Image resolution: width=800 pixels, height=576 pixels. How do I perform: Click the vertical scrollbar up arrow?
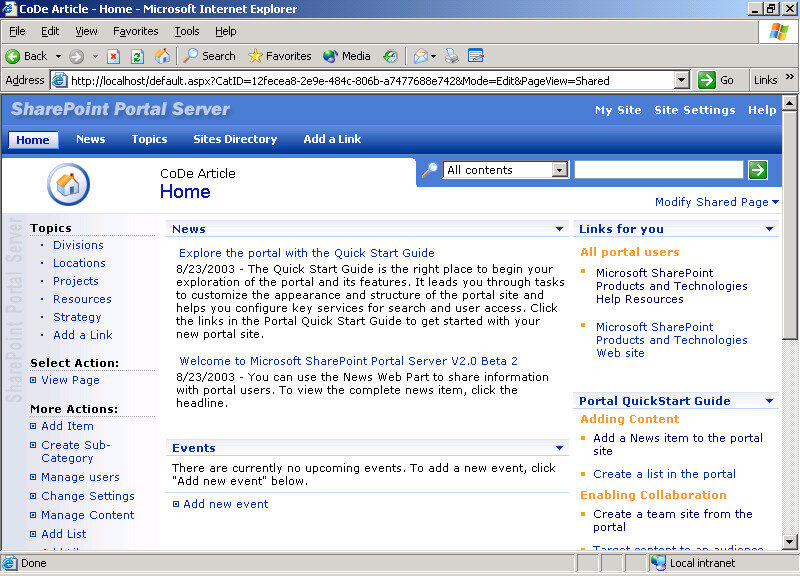(789, 104)
